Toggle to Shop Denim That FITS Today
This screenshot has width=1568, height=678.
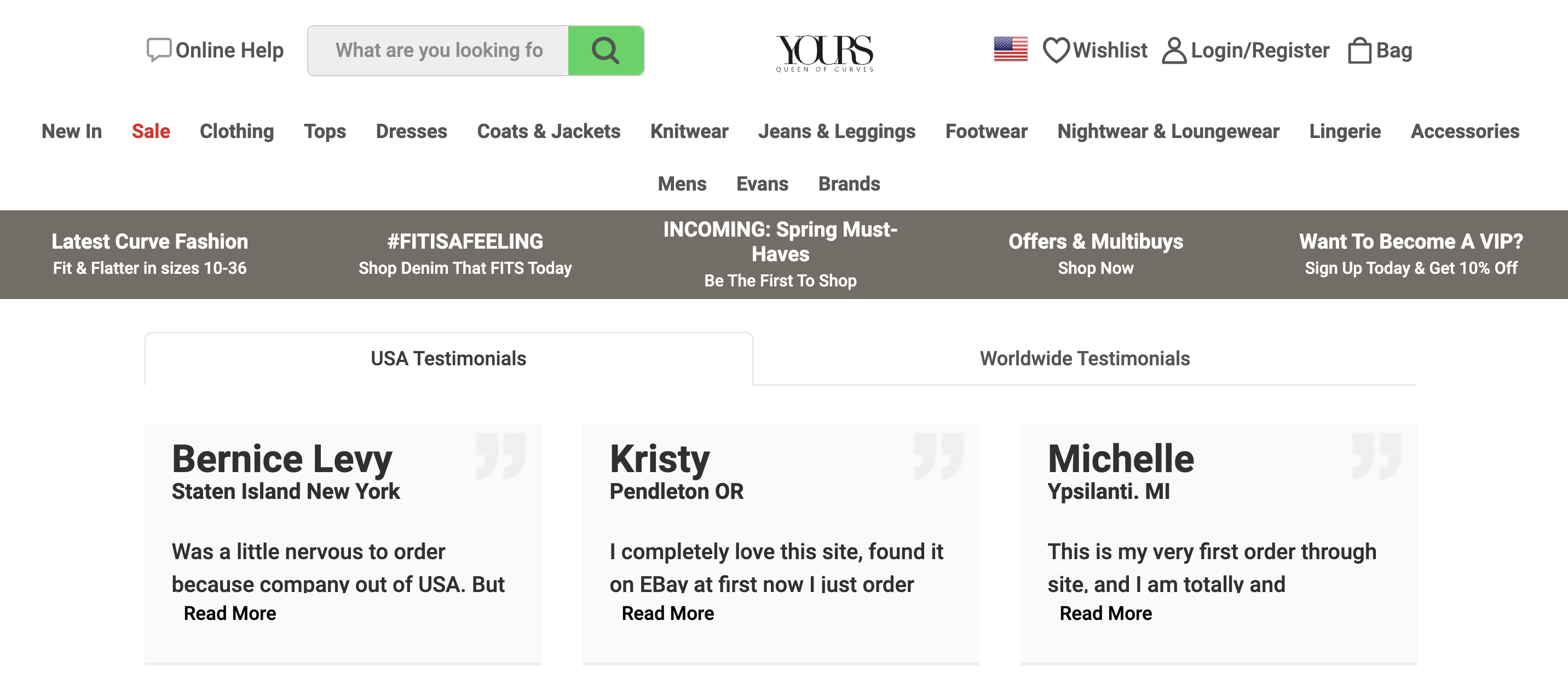pyautogui.click(x=465, y=267)
